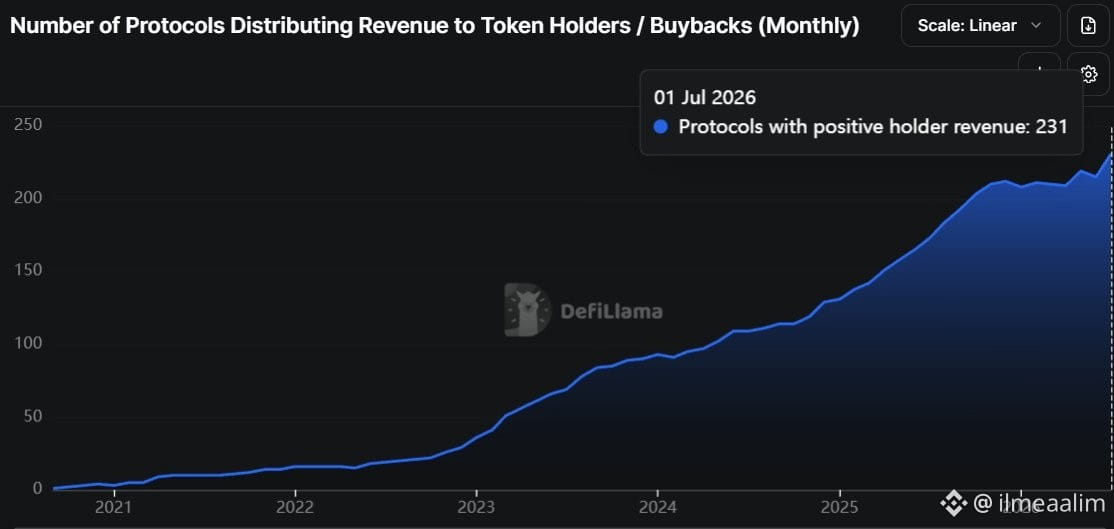Click the 2024 x-axis label
The width and height of the screenshot is (1114, 529).
(658, 508)
